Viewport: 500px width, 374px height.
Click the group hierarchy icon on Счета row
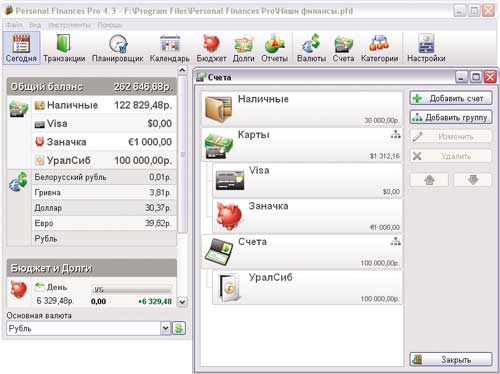click(395, 241)
